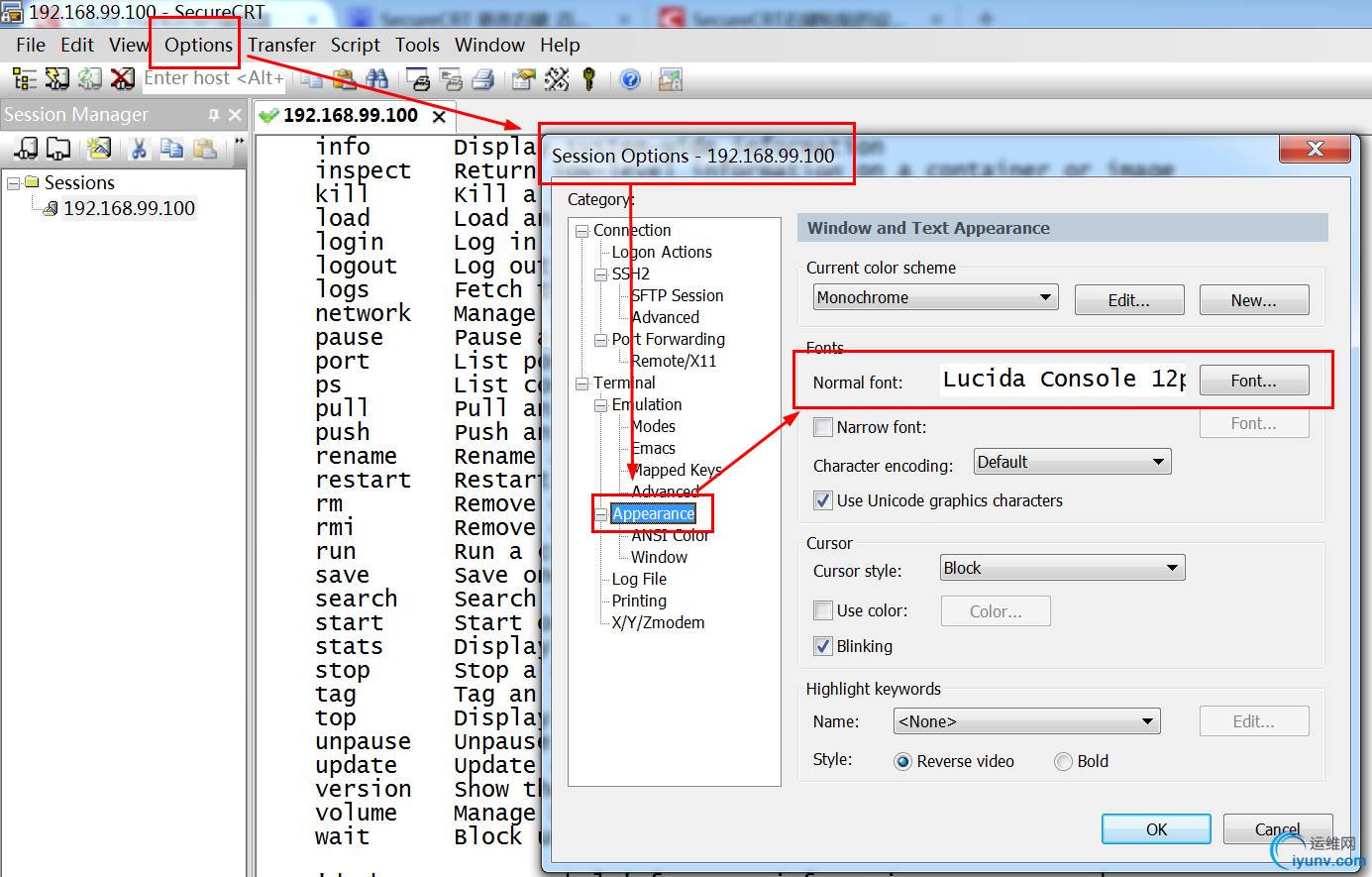Open the Tools menu
Screen dimensions: 1372x877
click(x=417, y=45)
